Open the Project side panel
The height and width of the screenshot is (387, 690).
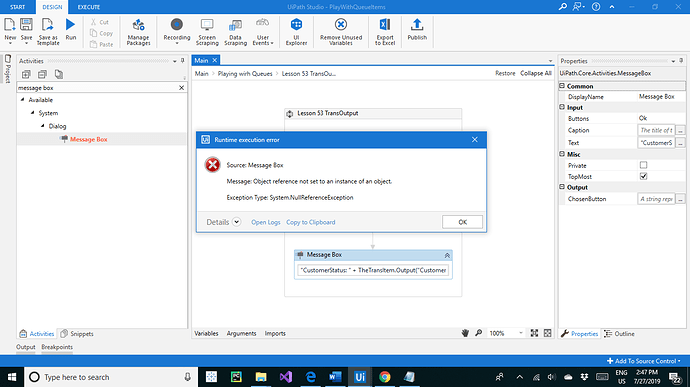(7, 69)
